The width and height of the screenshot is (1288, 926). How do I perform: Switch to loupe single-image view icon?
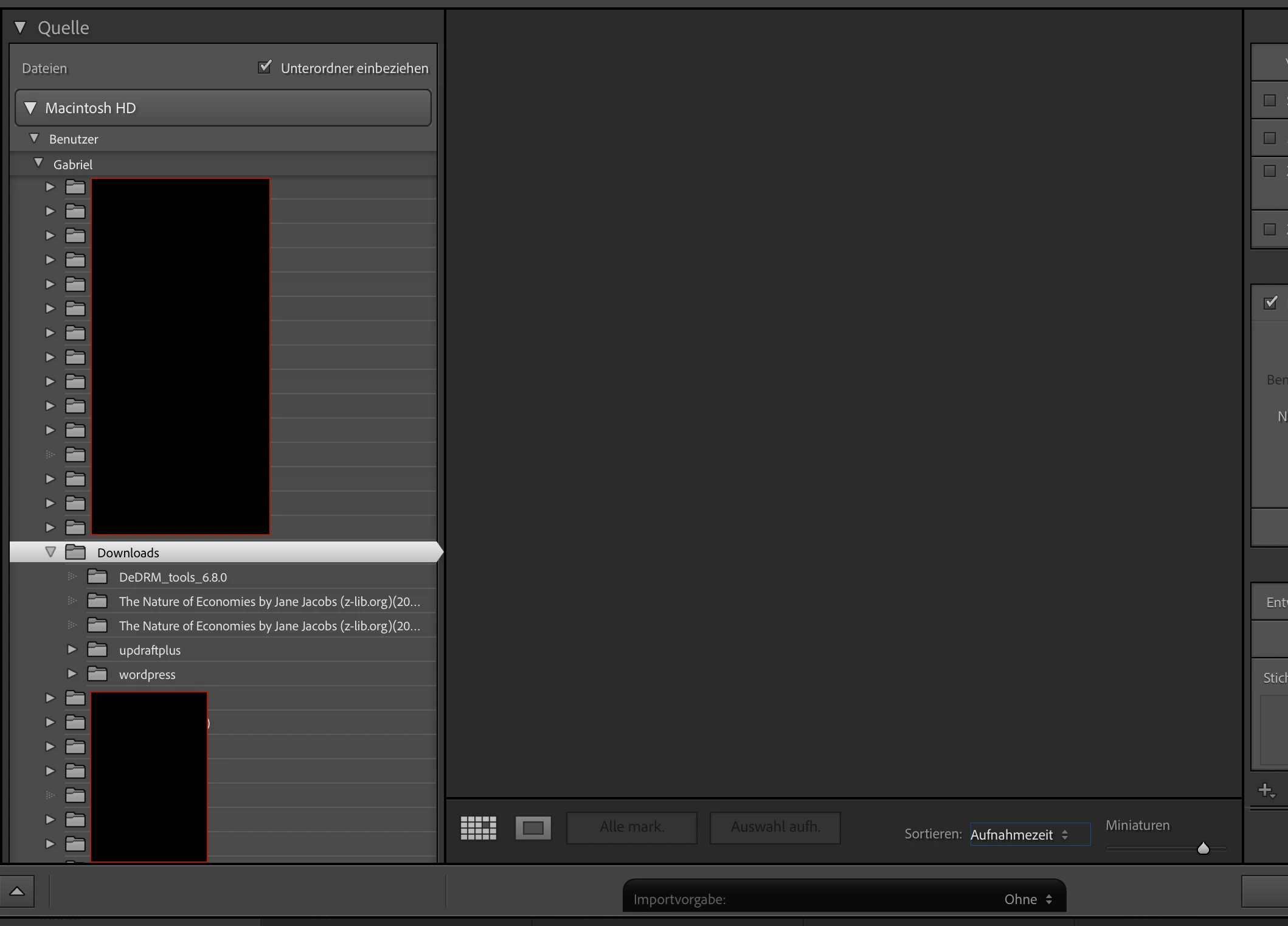[x=533, y=828]
